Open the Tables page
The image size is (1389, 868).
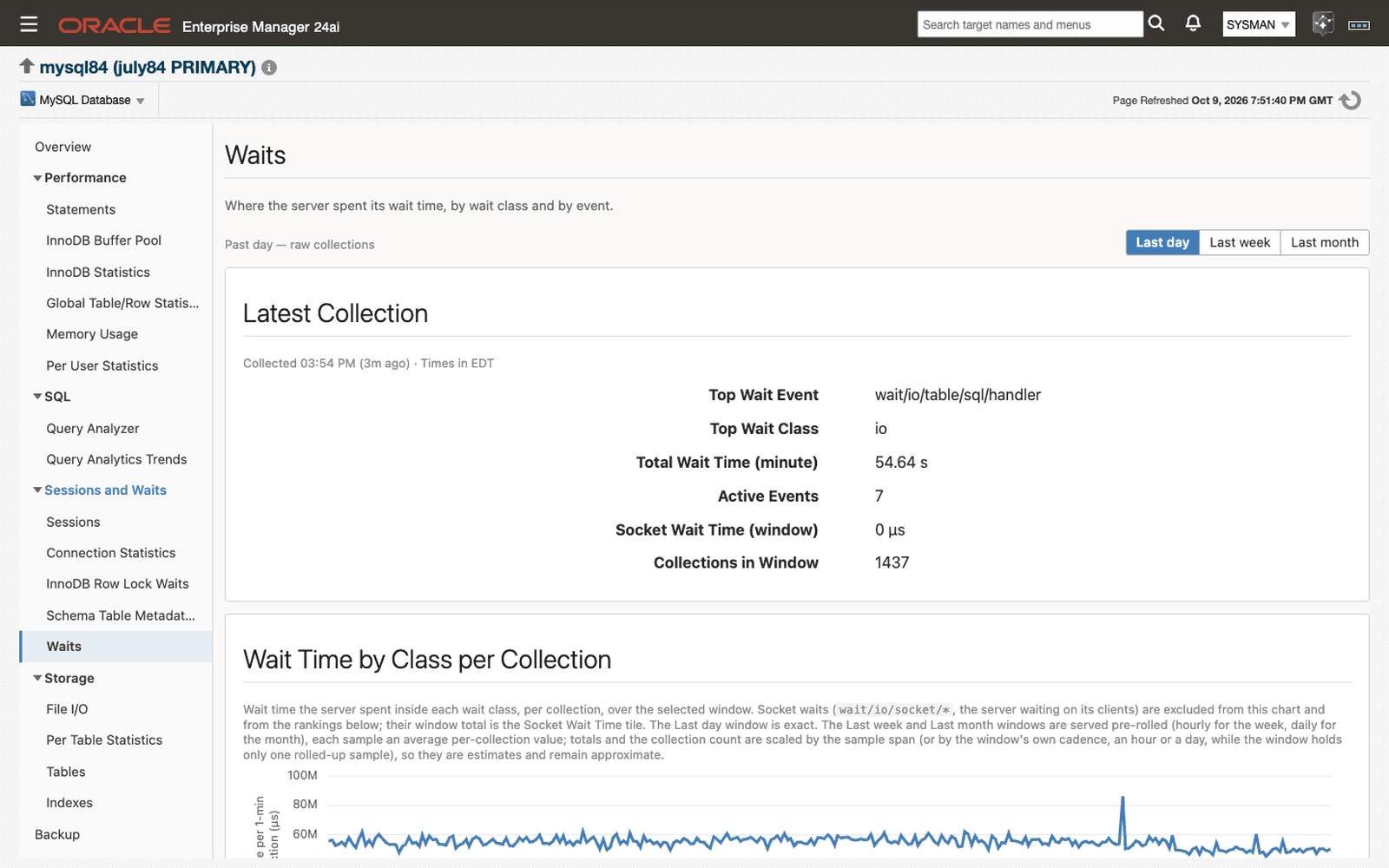(x=66, y=772)
